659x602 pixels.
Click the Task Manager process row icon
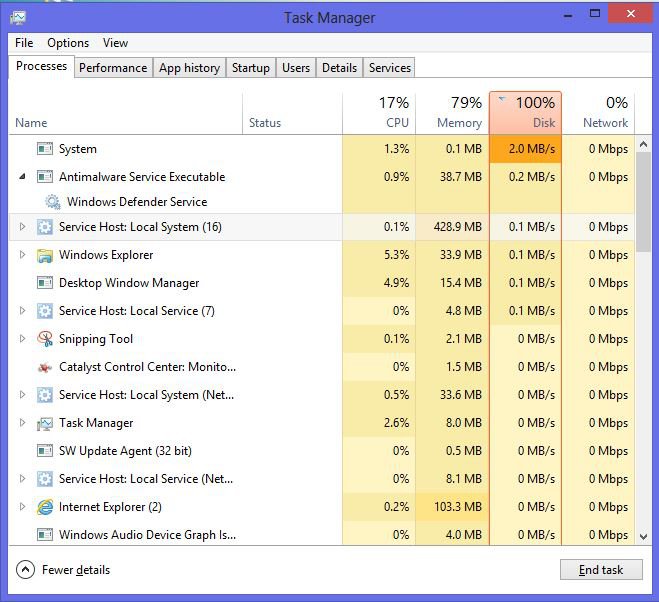(45, 423)
